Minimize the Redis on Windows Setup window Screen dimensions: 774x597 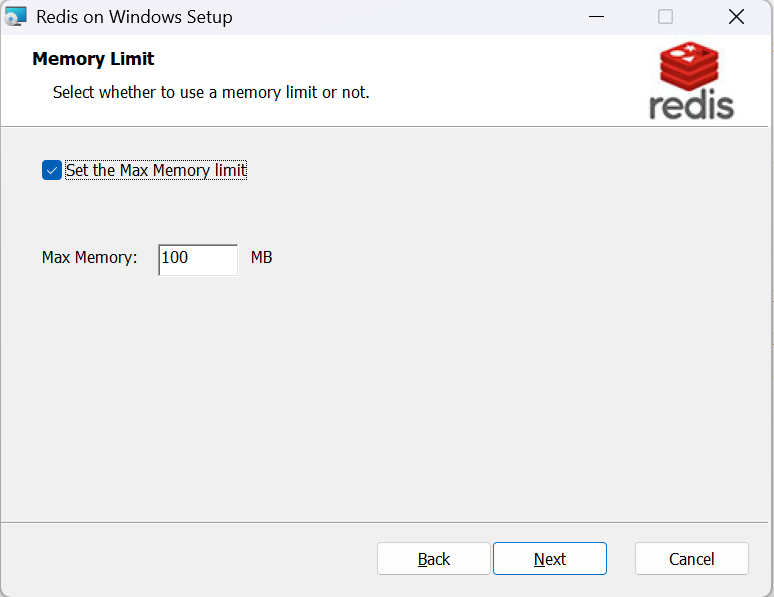point(596,17)
